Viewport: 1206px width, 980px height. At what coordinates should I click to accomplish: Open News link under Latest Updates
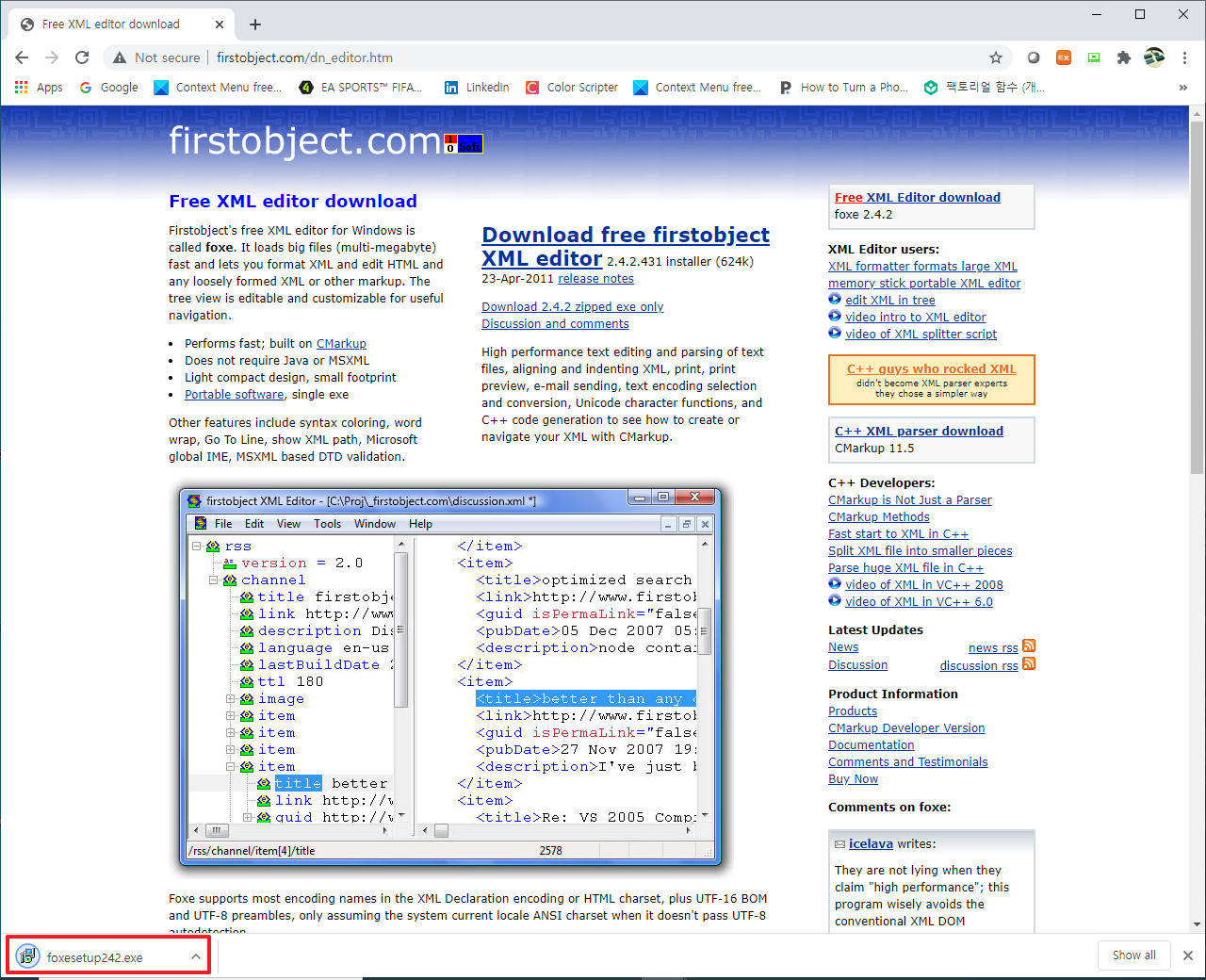click(843, 647)
